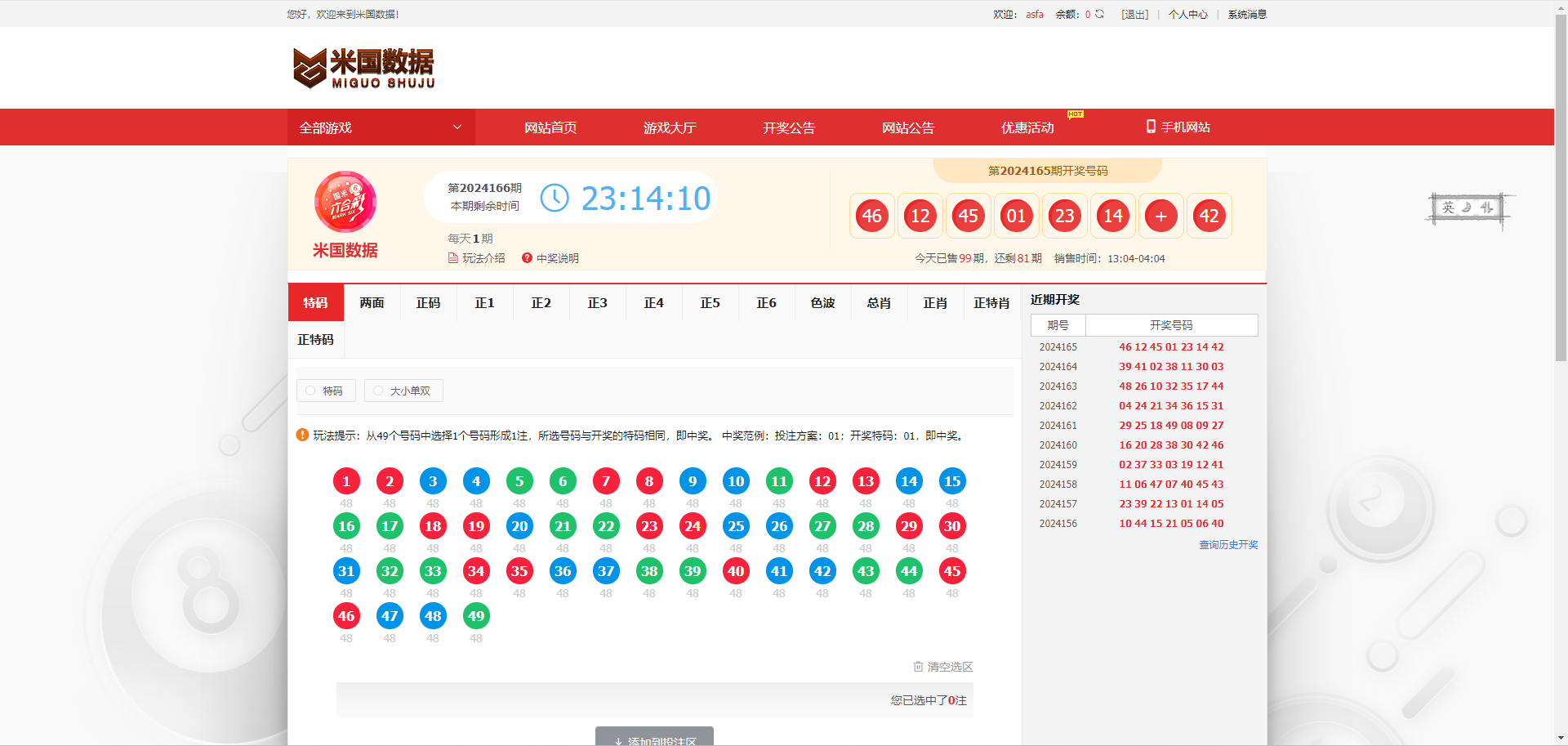Viewport: 1568px width, 746px height.
Task: Click the orange 玩法提示 warning icon
Action: [302, 436]
